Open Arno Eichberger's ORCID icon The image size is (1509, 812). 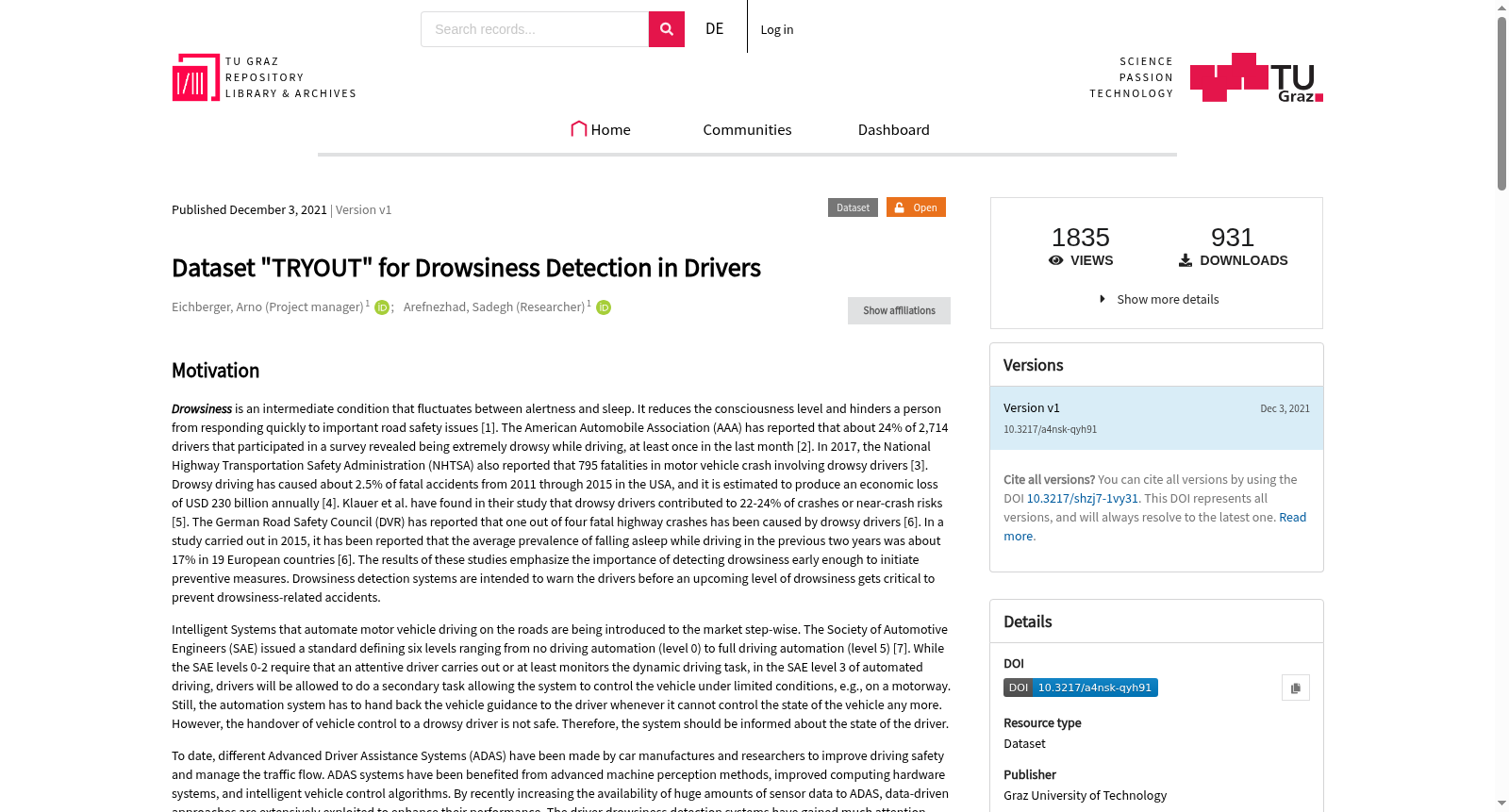click(x=382, y=307)
